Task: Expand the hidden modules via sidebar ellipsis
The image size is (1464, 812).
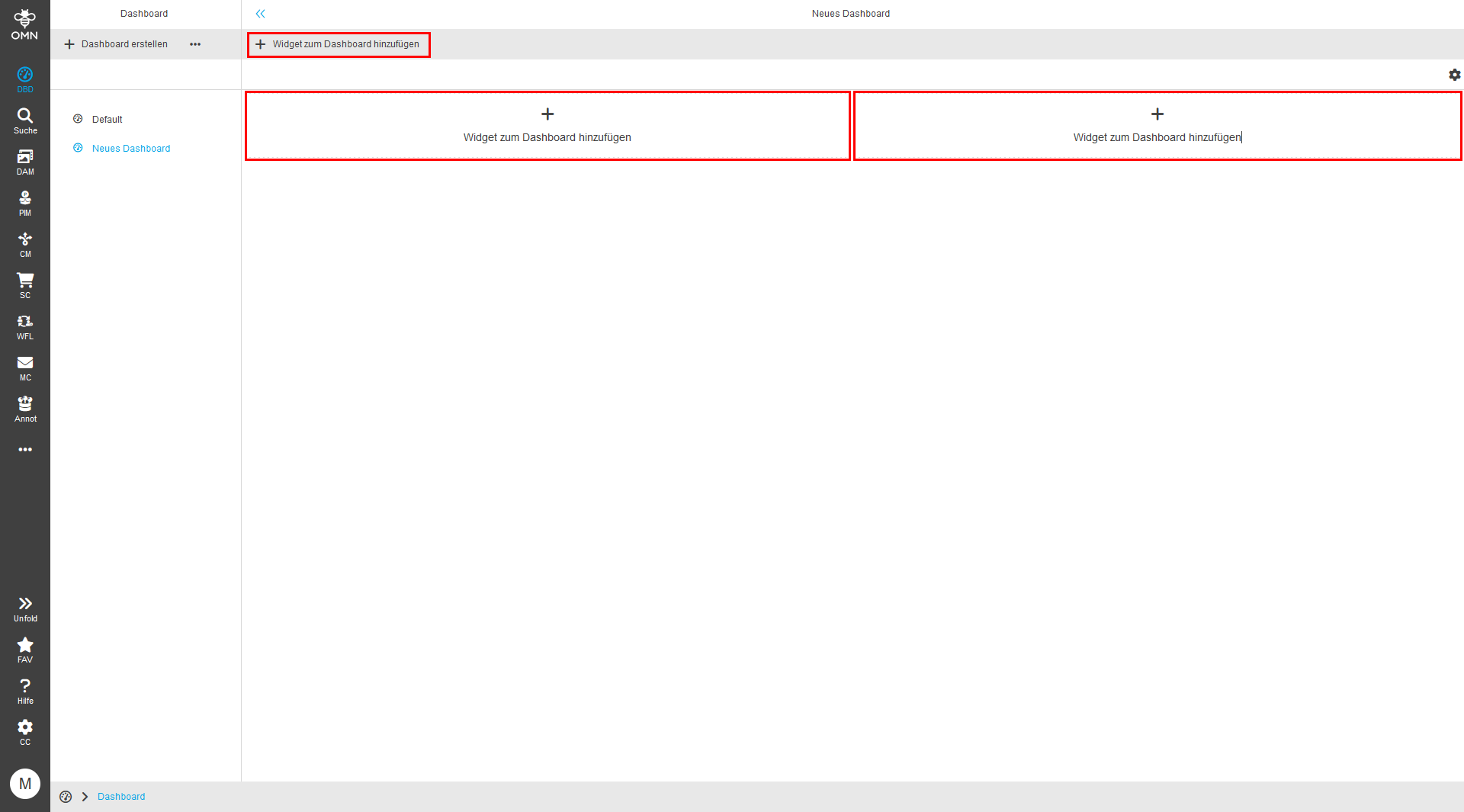Action: pos(25,449)
